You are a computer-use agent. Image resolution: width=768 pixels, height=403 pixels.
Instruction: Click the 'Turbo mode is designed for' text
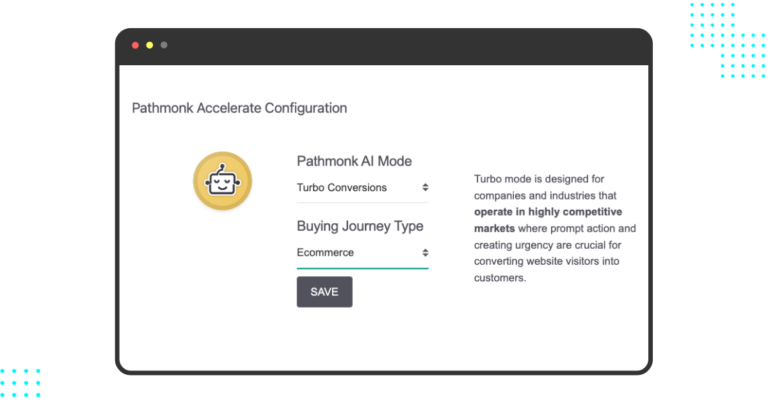[539, 179]
